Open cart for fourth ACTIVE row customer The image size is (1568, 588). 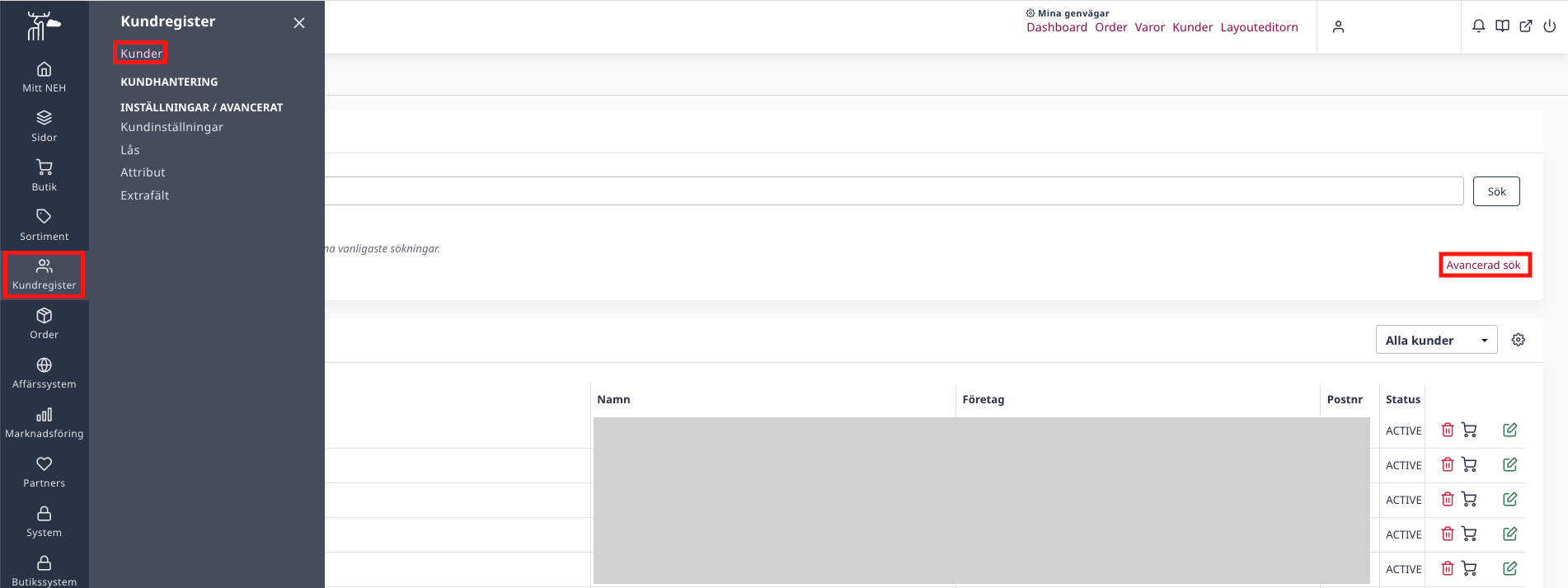[1469, 534]
